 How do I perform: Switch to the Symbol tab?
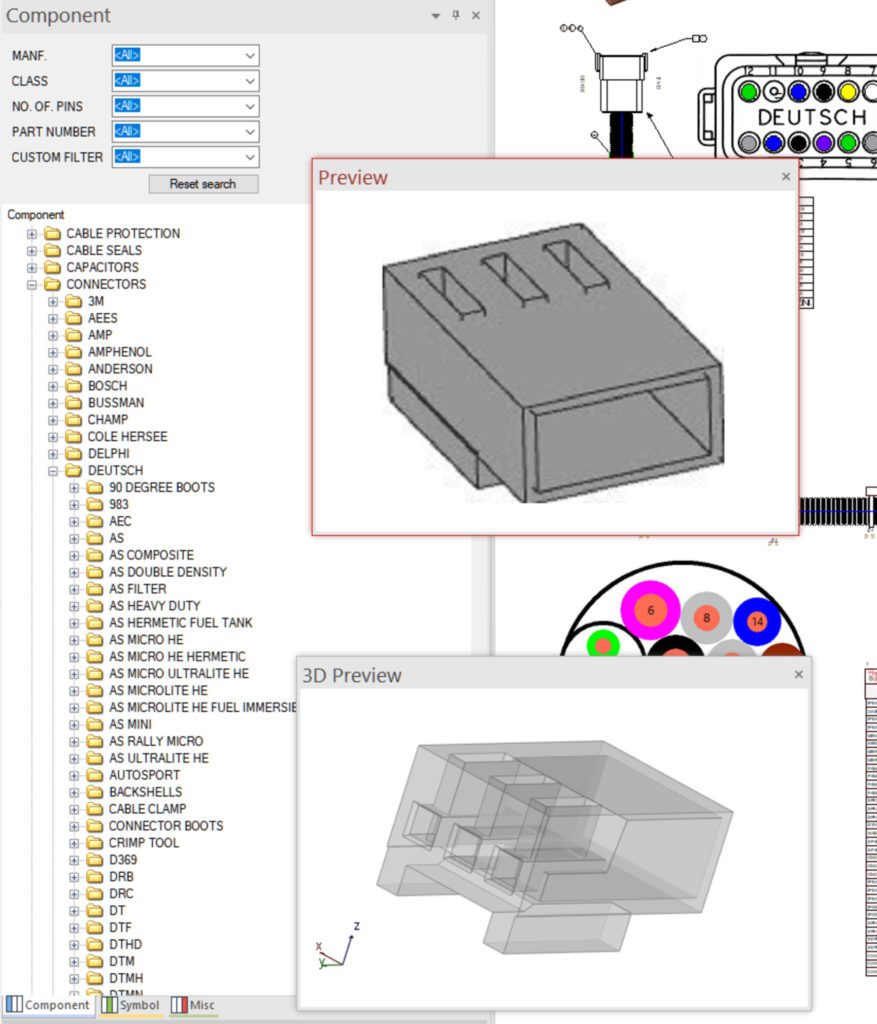pyautogui.click(x=131, y=1005)
